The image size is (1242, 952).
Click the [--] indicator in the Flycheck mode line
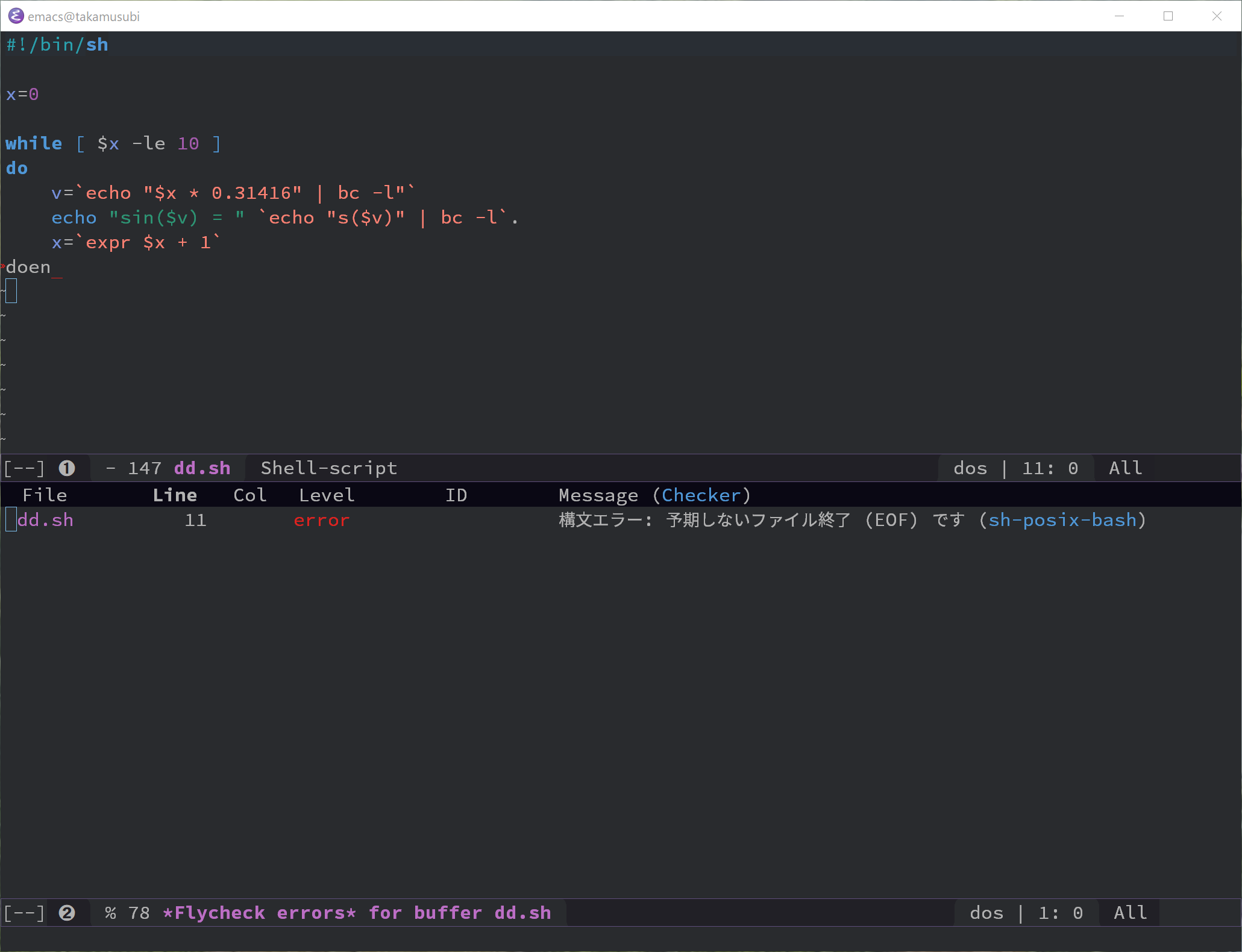coord(24,913)
